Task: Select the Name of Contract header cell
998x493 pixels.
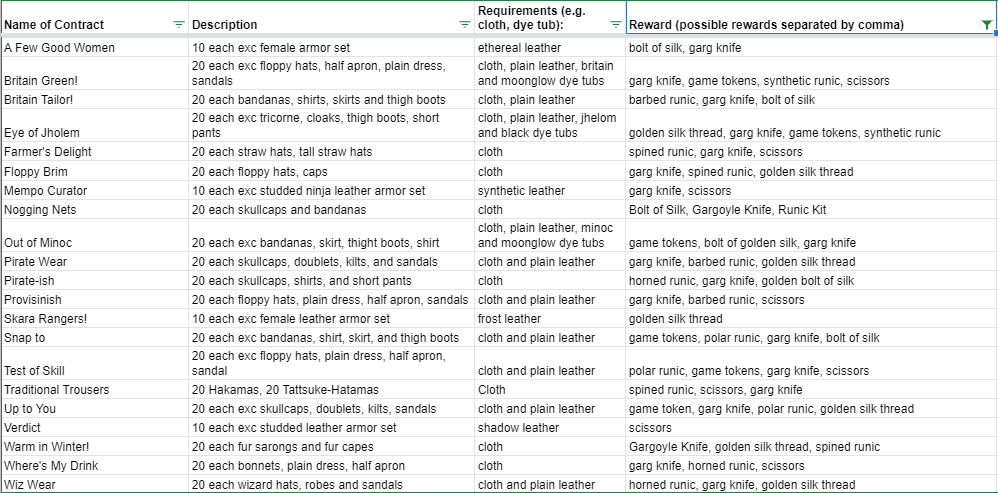Action: pyautogui.click(x=95, y=17)
